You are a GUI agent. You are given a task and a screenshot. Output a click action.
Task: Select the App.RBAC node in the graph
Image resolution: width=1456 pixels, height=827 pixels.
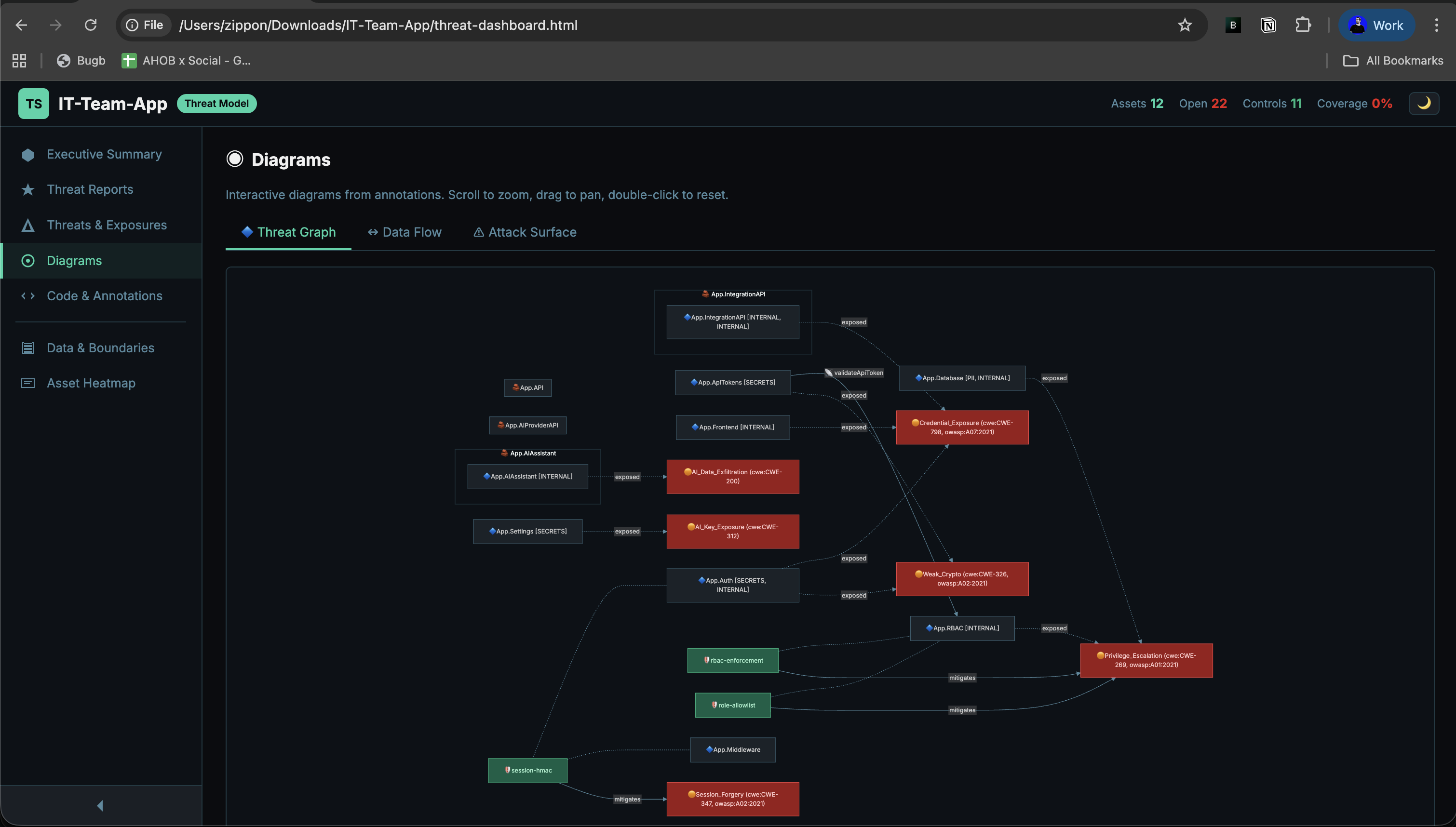pos(962,627)
